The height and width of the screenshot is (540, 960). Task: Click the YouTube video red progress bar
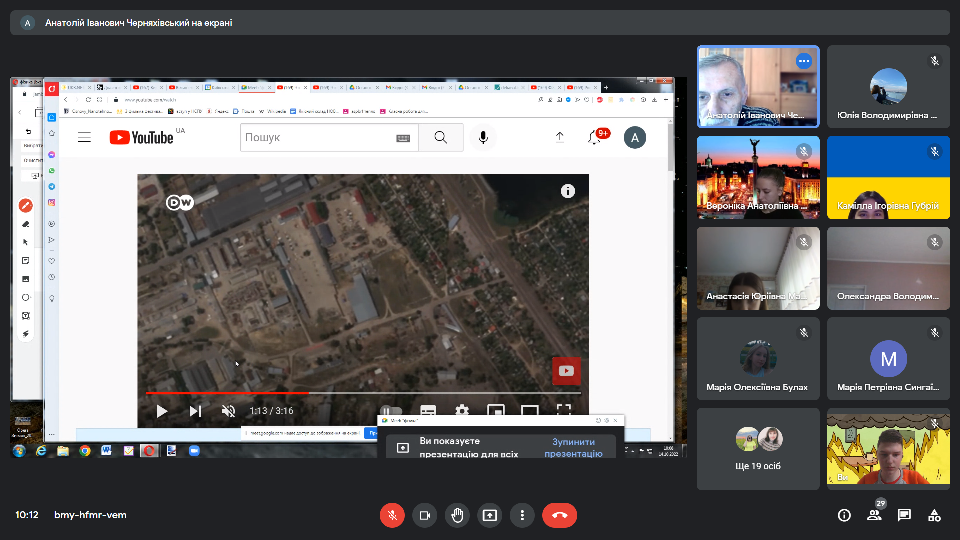tap(230, 393)
